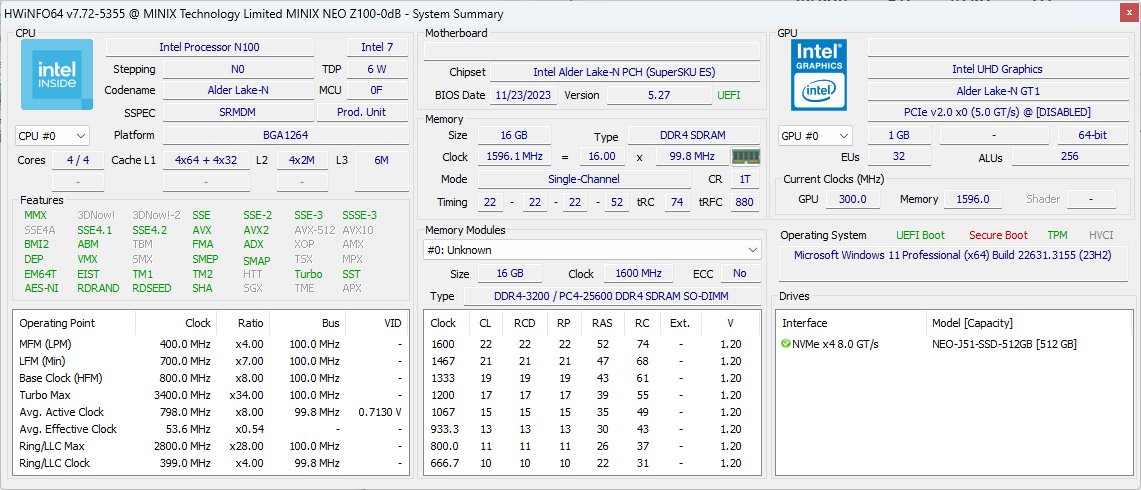Click the Interface column header in Drives
This screenshot has height=490, width=1141.
805,323
